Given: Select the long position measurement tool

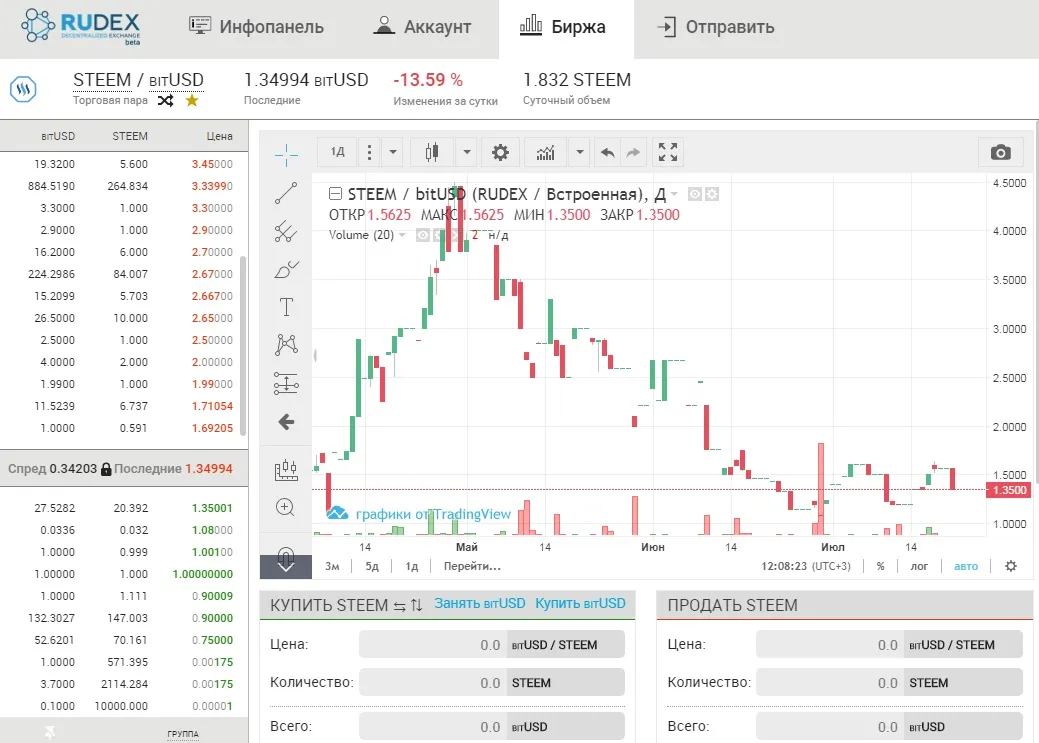Looking at the screenshot, I should (286, 383).
